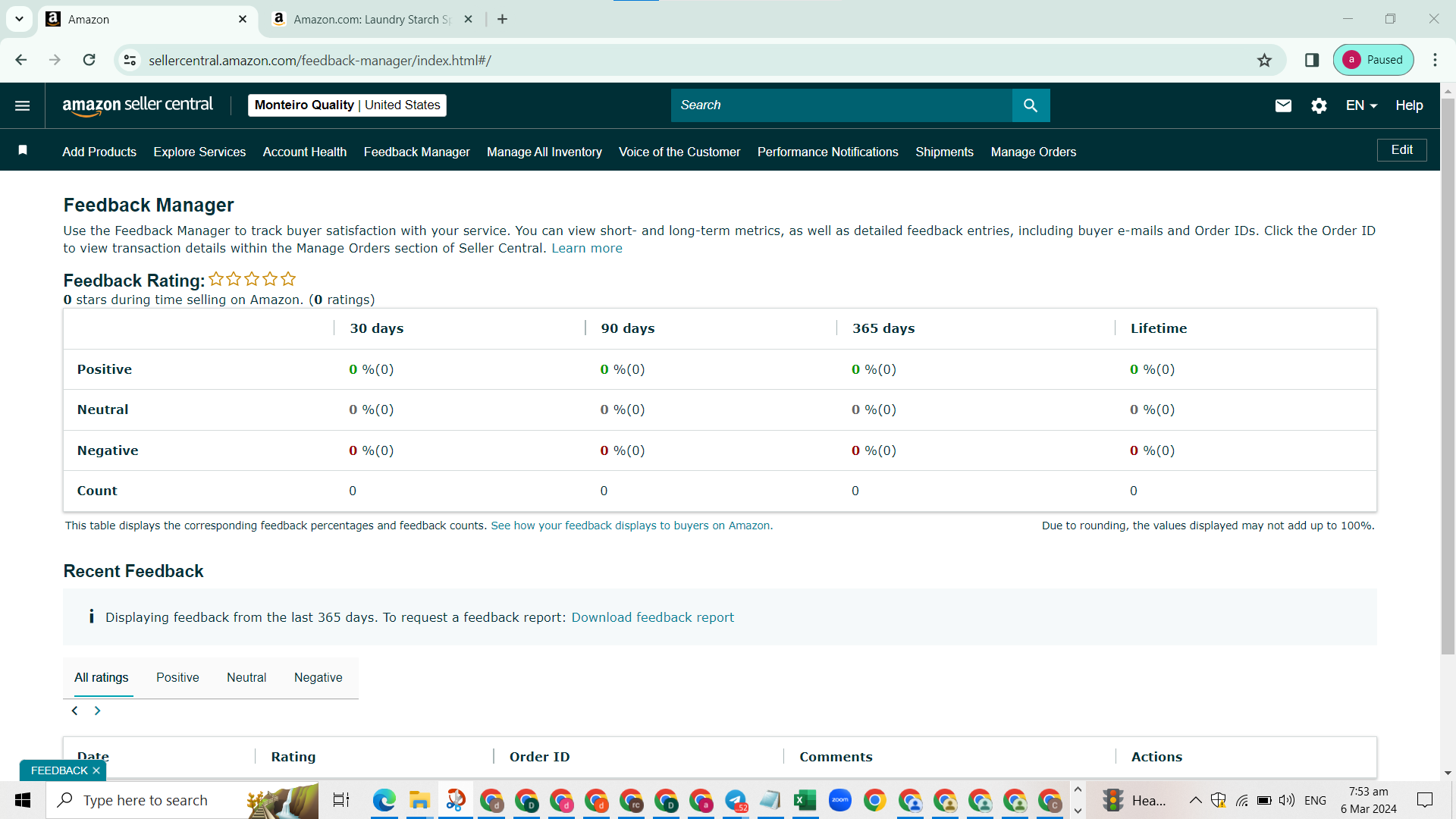Image resolution: width=1456 pixels, height=819 pixels.
Task: Open Telegram from the taskbar
Action: (736, 800)
